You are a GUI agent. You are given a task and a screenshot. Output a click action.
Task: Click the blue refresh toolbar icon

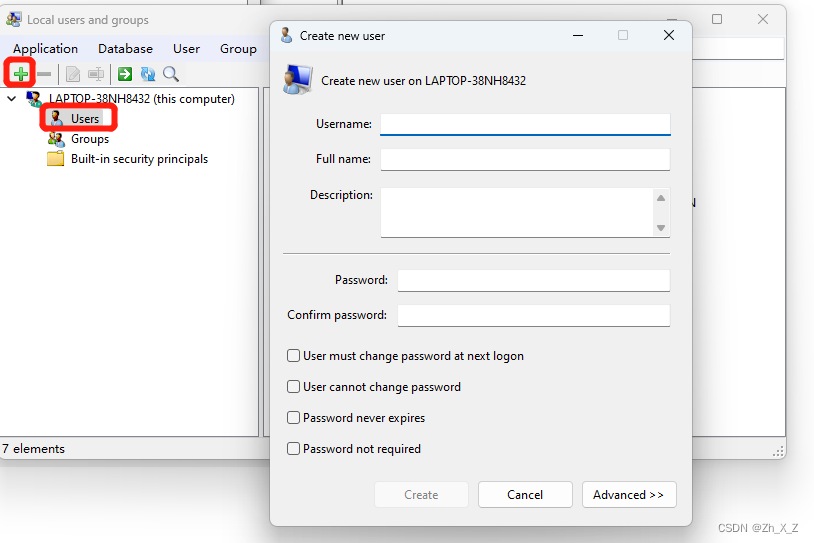coord(148,74)
